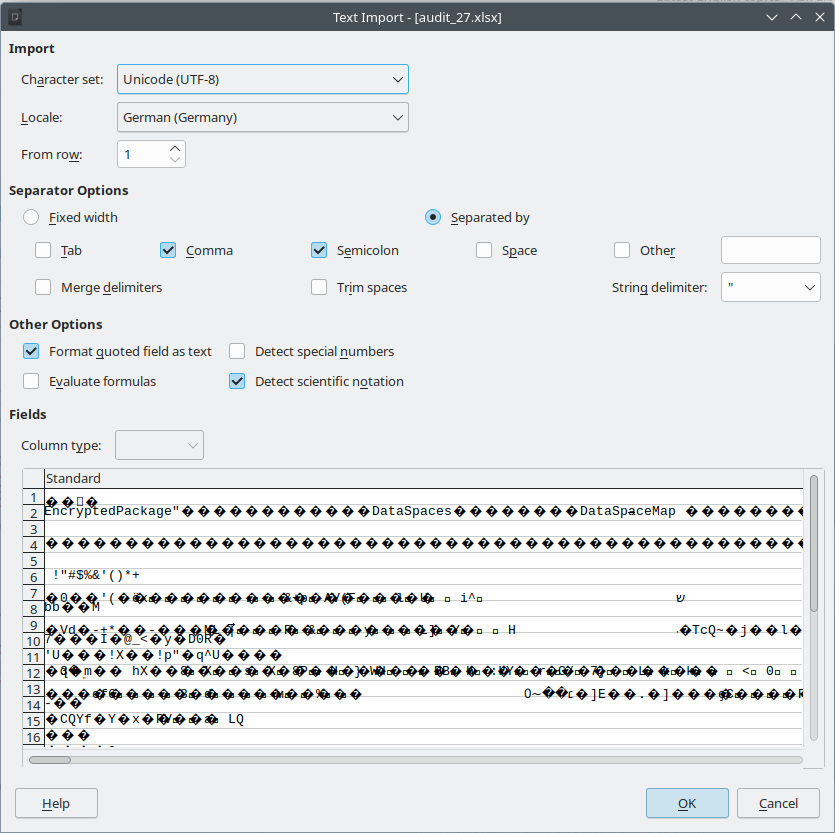Click row number 6 in preview
This screenshot has width=835, height=833.
(x=34, y=577)
